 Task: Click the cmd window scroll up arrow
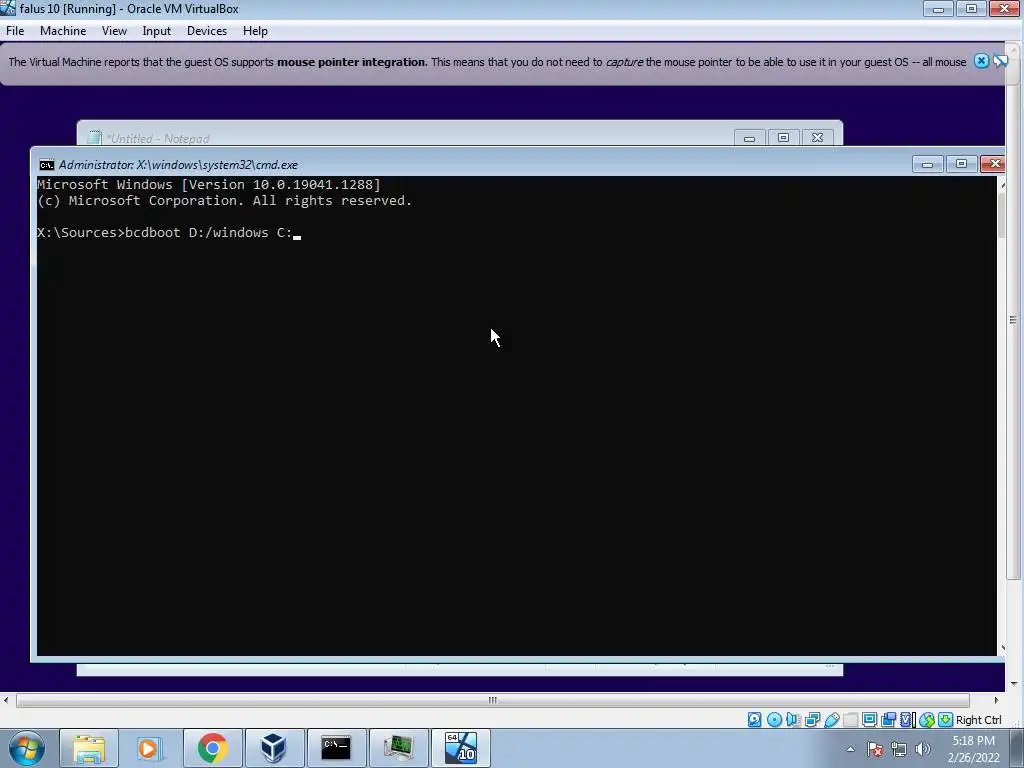(x=1002, y=185)
